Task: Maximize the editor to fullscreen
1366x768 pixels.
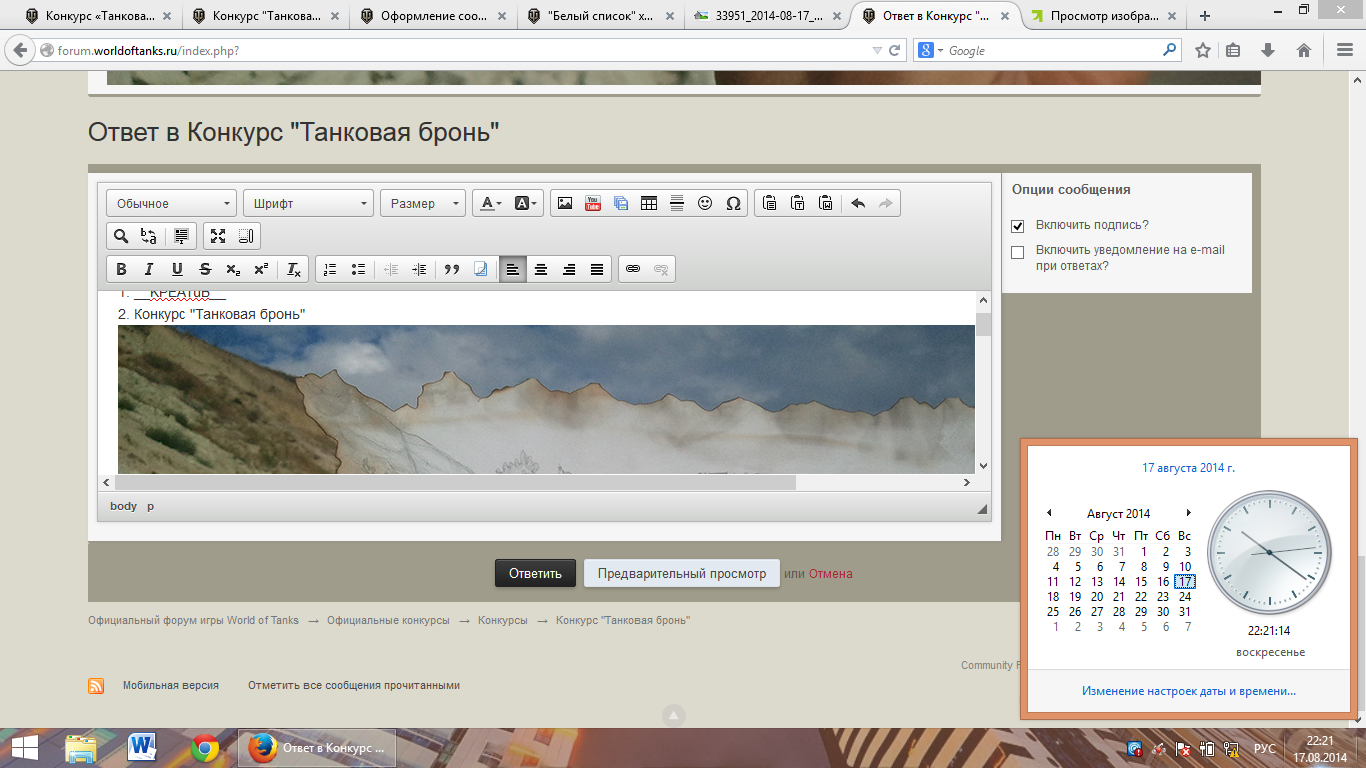Action: [218, 236]
